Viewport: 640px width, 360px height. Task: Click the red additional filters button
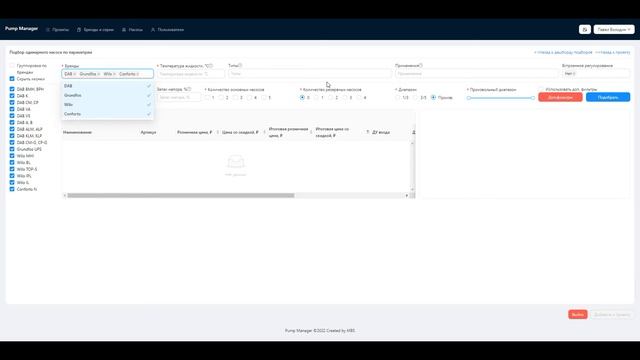coord(560,97)
